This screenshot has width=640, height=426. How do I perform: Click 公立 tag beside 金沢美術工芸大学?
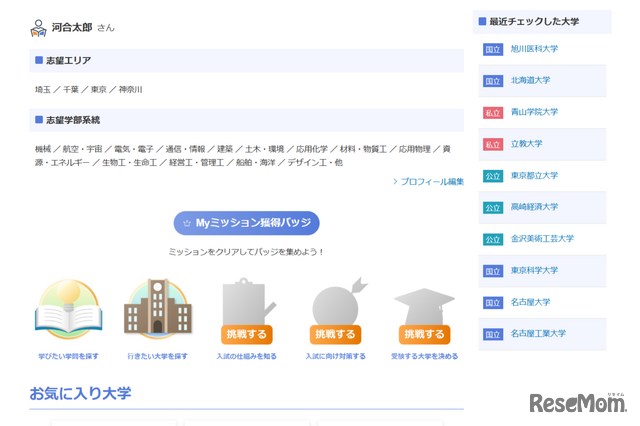coord(493,239)
